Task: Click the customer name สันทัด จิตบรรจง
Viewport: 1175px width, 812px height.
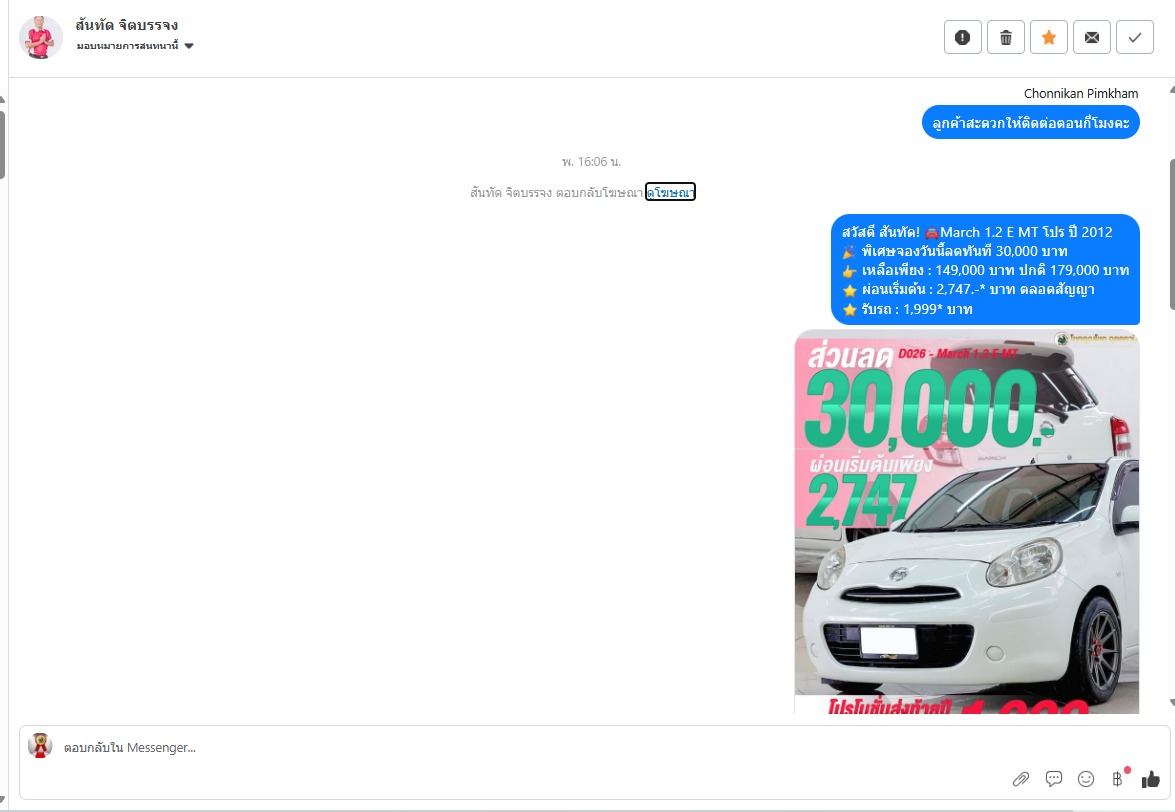Action: point(127,25)
